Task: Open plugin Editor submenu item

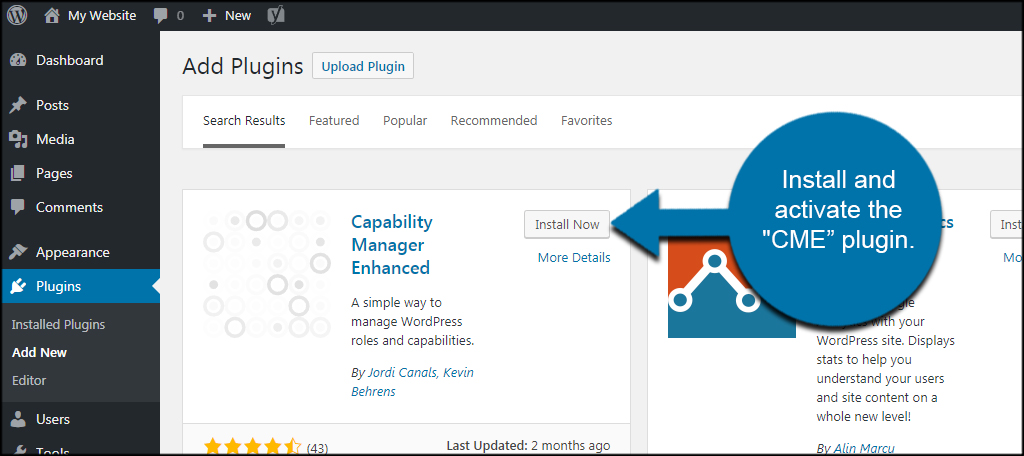Action: point(29,380)
